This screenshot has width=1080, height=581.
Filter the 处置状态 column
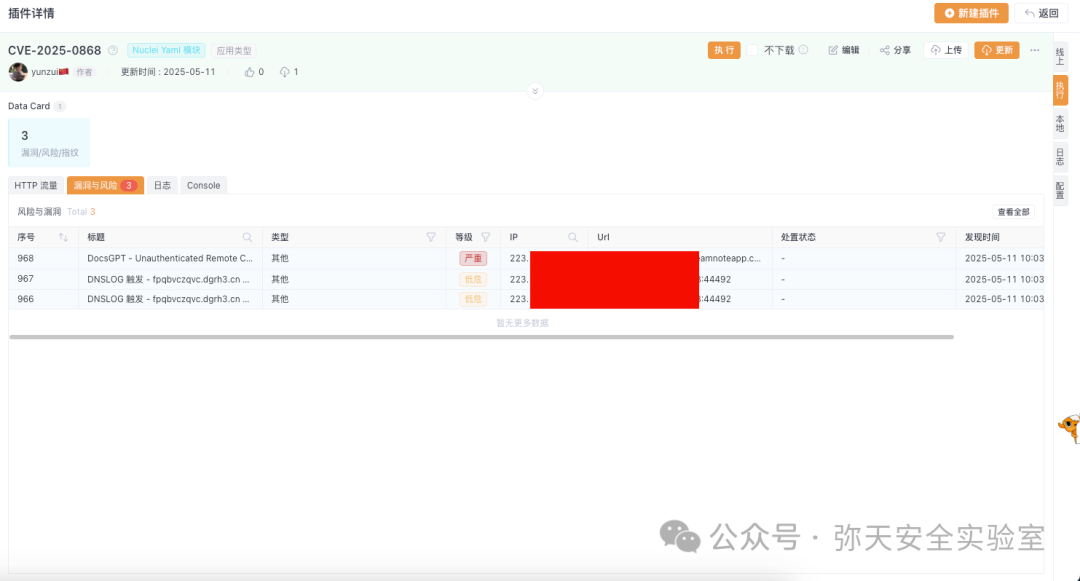pyautogui.click(x=940, y=237)
